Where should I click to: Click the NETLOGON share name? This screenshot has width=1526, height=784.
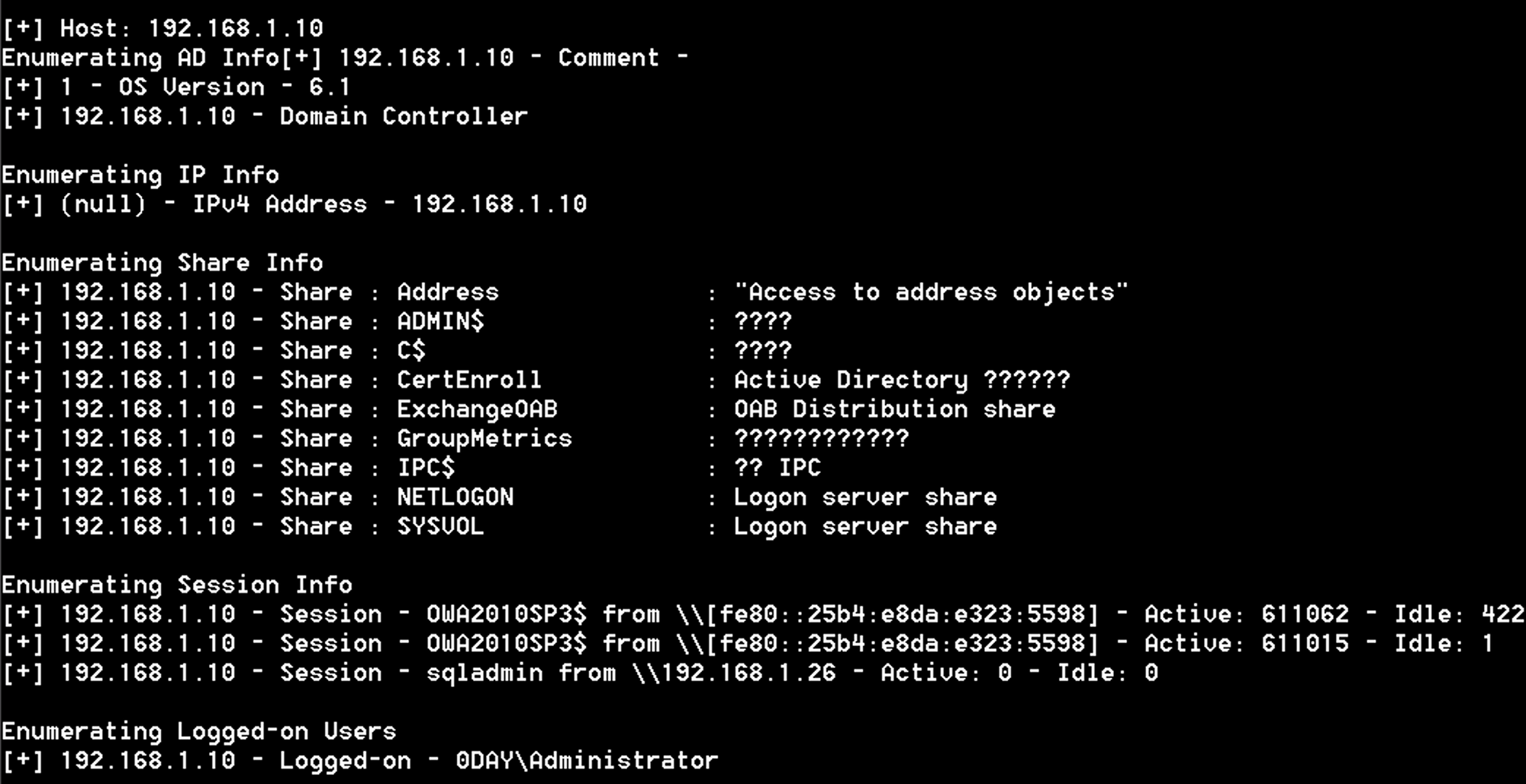click(455, 497)
